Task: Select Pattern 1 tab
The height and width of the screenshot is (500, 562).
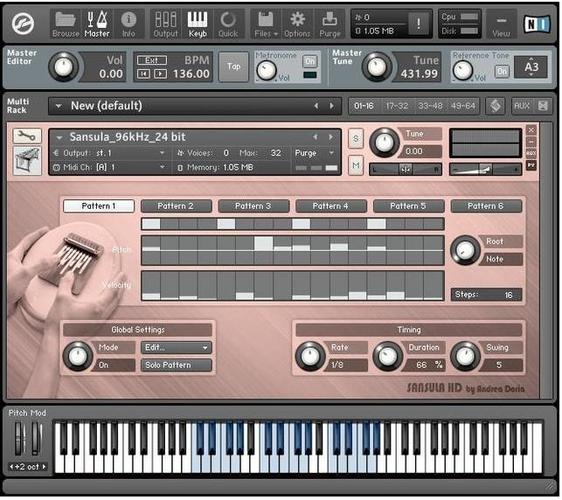Action: pyautogui.click(x=99, y=206)
